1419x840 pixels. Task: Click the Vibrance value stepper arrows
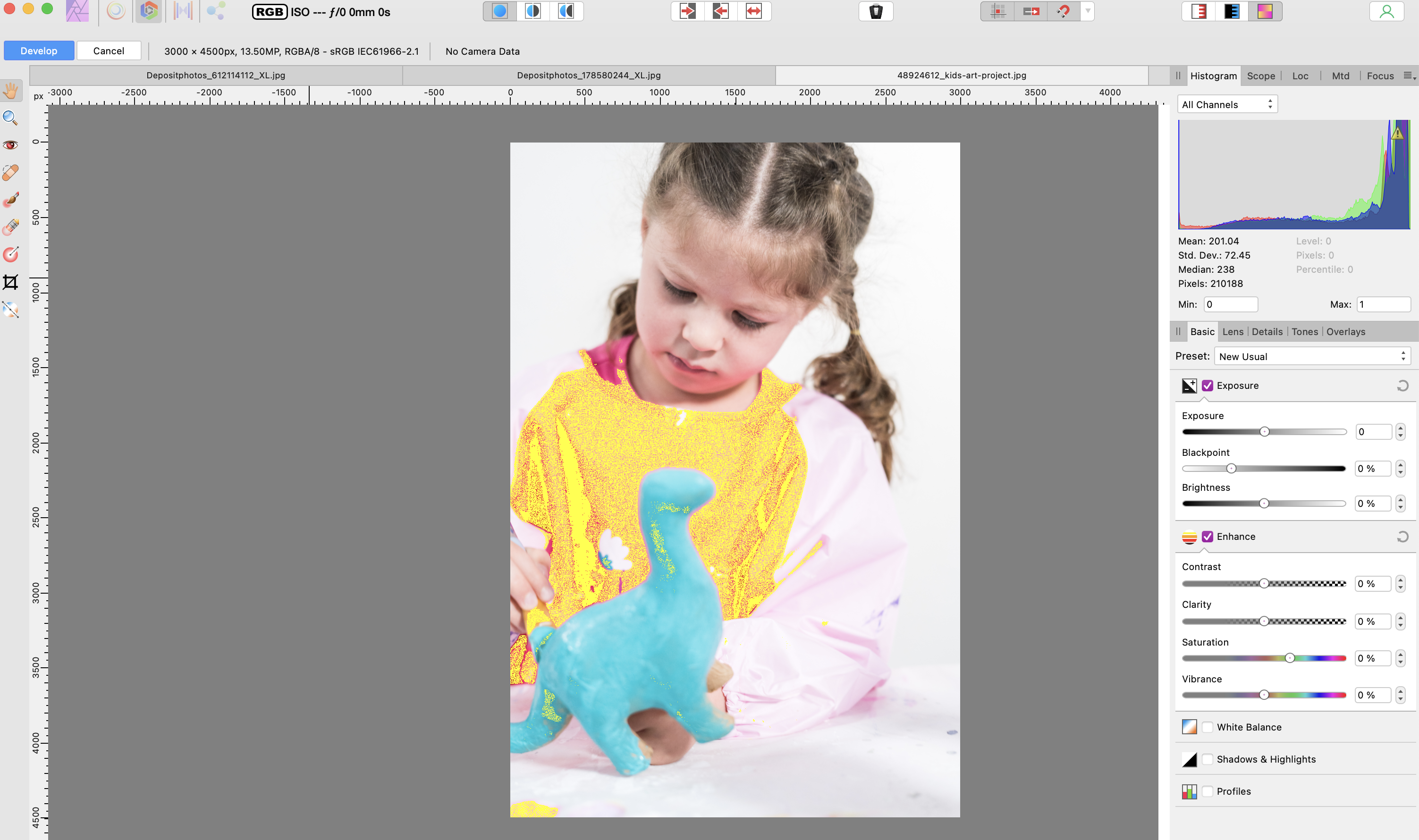[x=1400, y=695]
